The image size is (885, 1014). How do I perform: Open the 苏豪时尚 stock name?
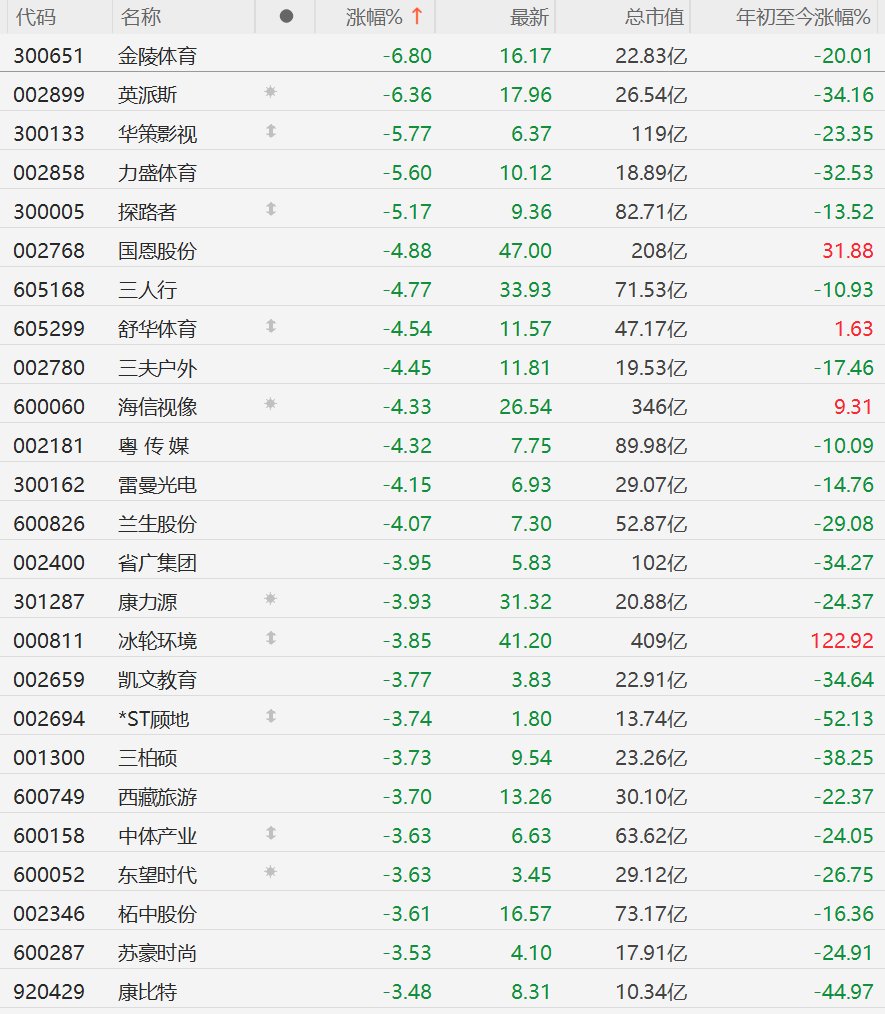[157, 953]
